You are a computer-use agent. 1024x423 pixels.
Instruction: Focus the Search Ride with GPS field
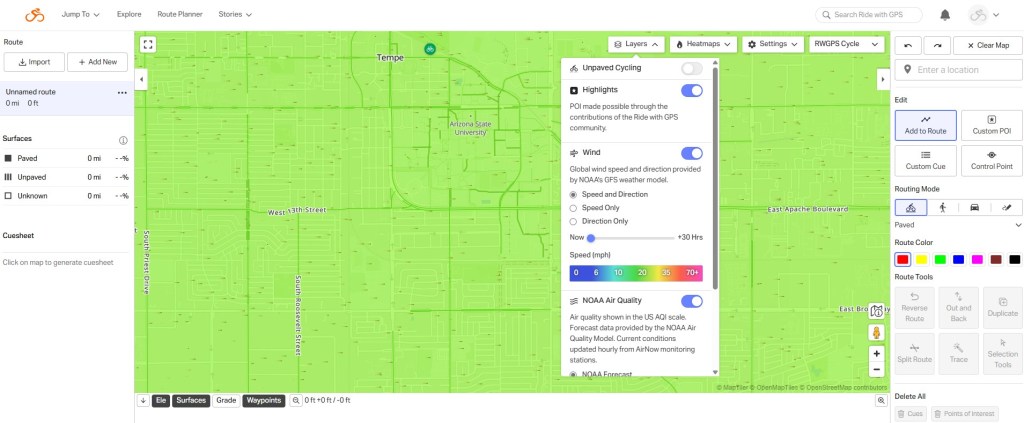pos(869,14)
